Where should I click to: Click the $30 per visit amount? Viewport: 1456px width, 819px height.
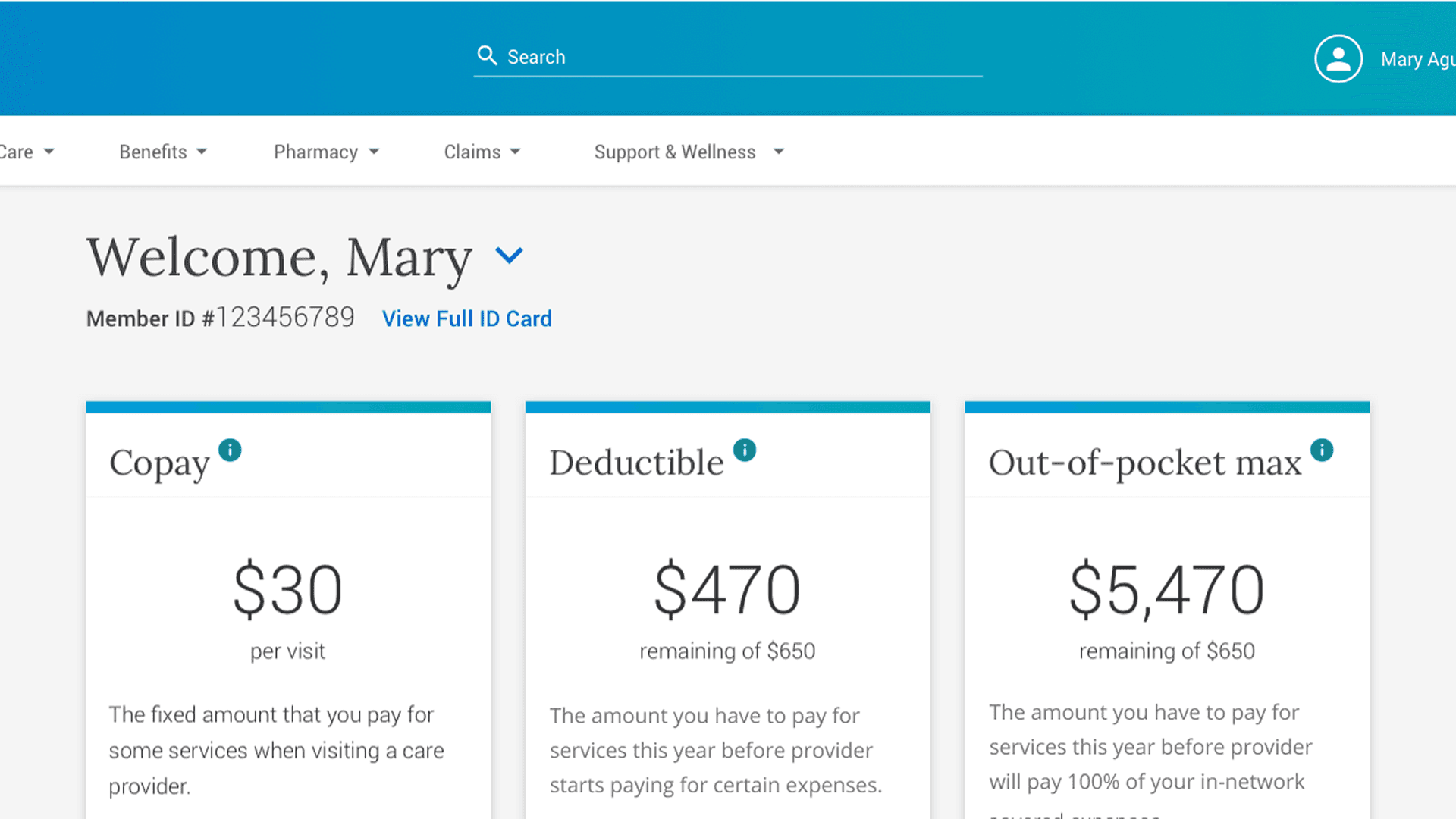tap(287, 590)
